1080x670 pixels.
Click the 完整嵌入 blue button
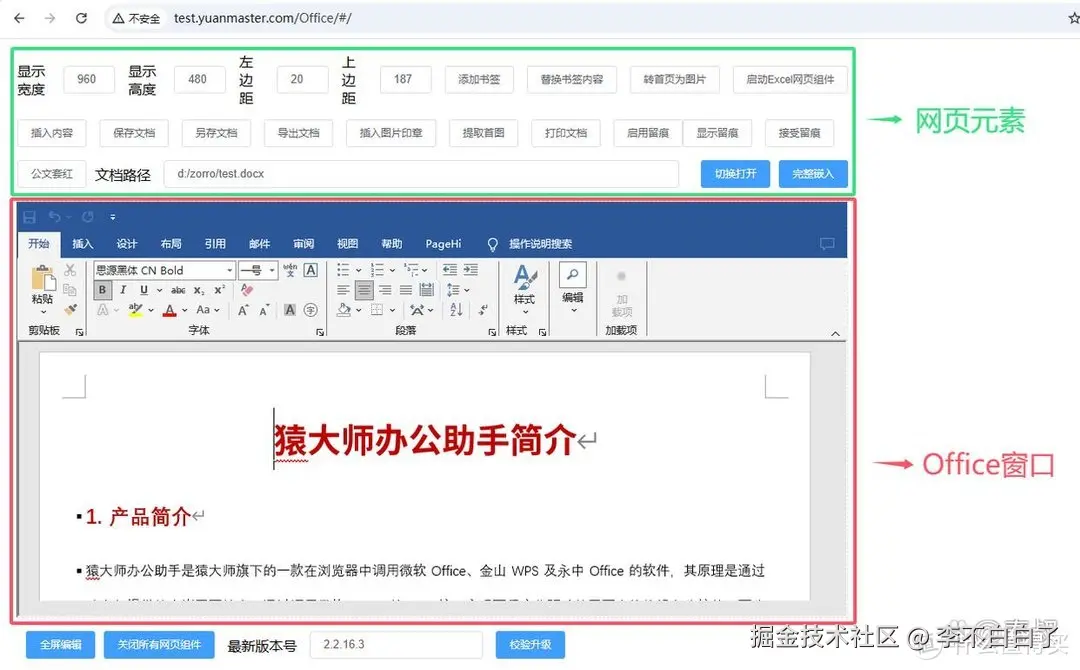click(x=813, y=174)
